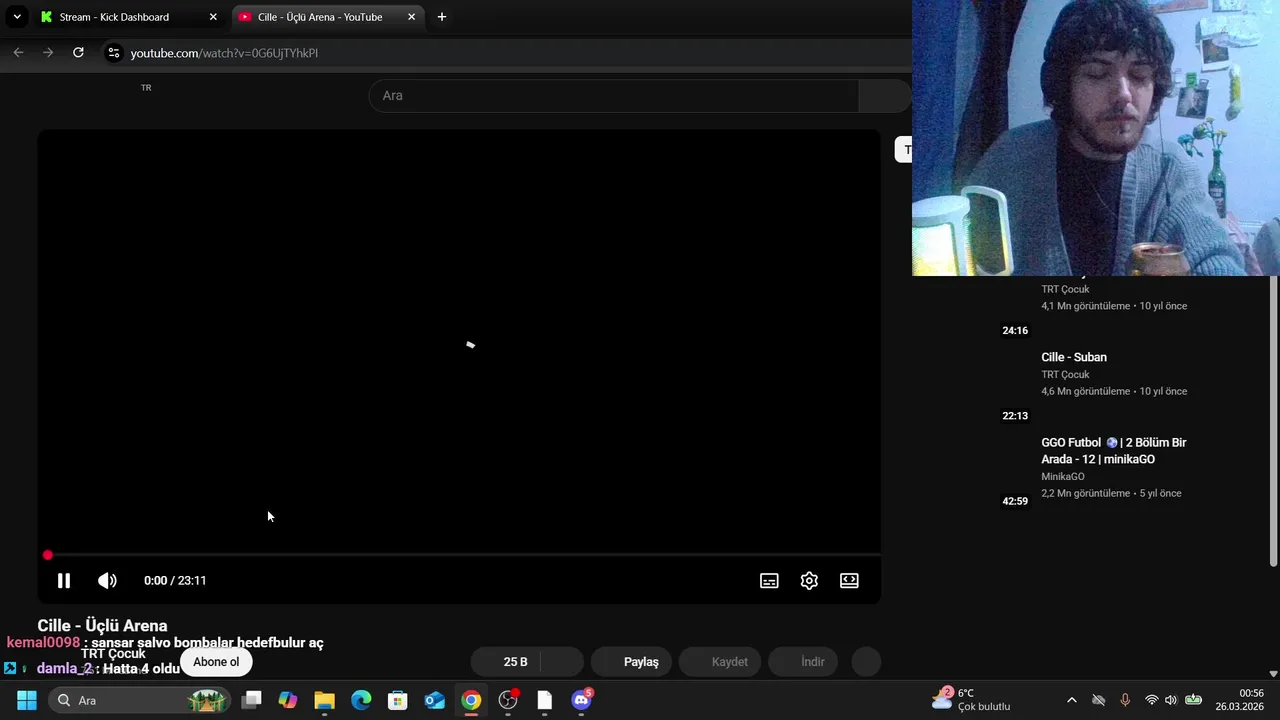Click the page vertical scrollbar
The width and height of the screenshot is (1280, 720).
[1273, 420]
